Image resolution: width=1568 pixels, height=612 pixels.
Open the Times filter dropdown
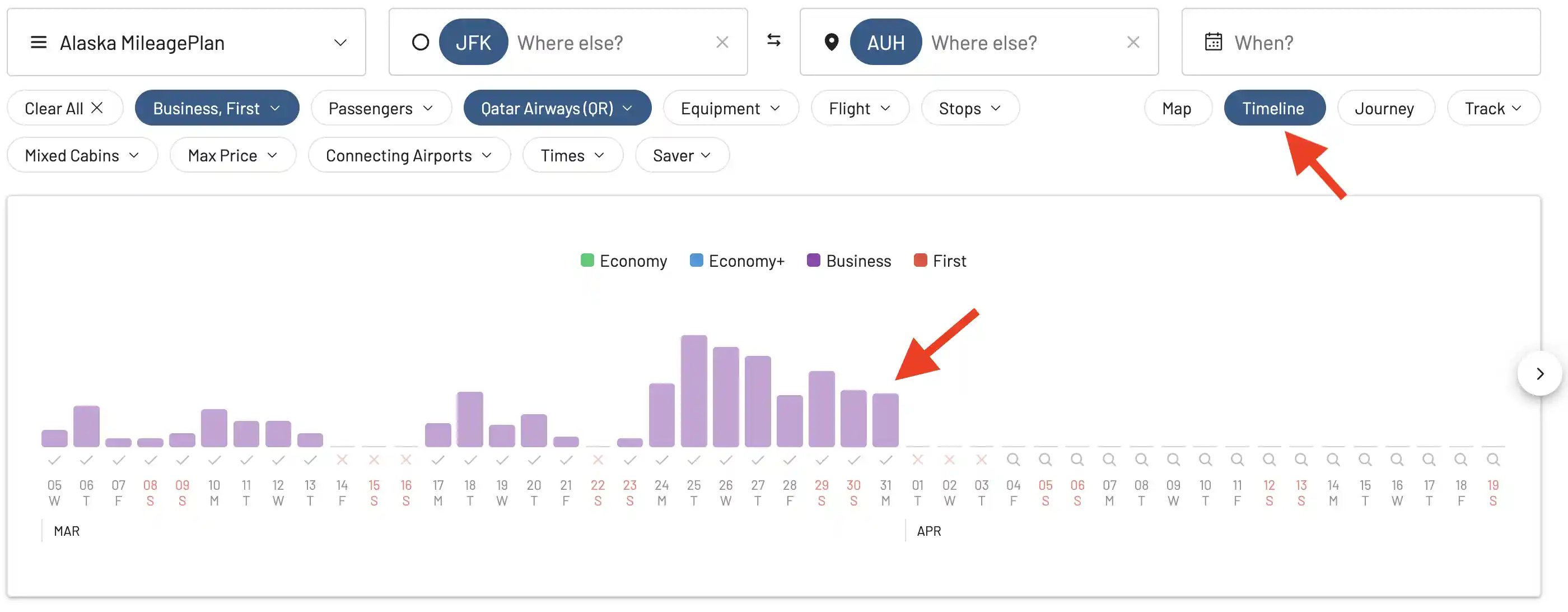pos(573,155)
